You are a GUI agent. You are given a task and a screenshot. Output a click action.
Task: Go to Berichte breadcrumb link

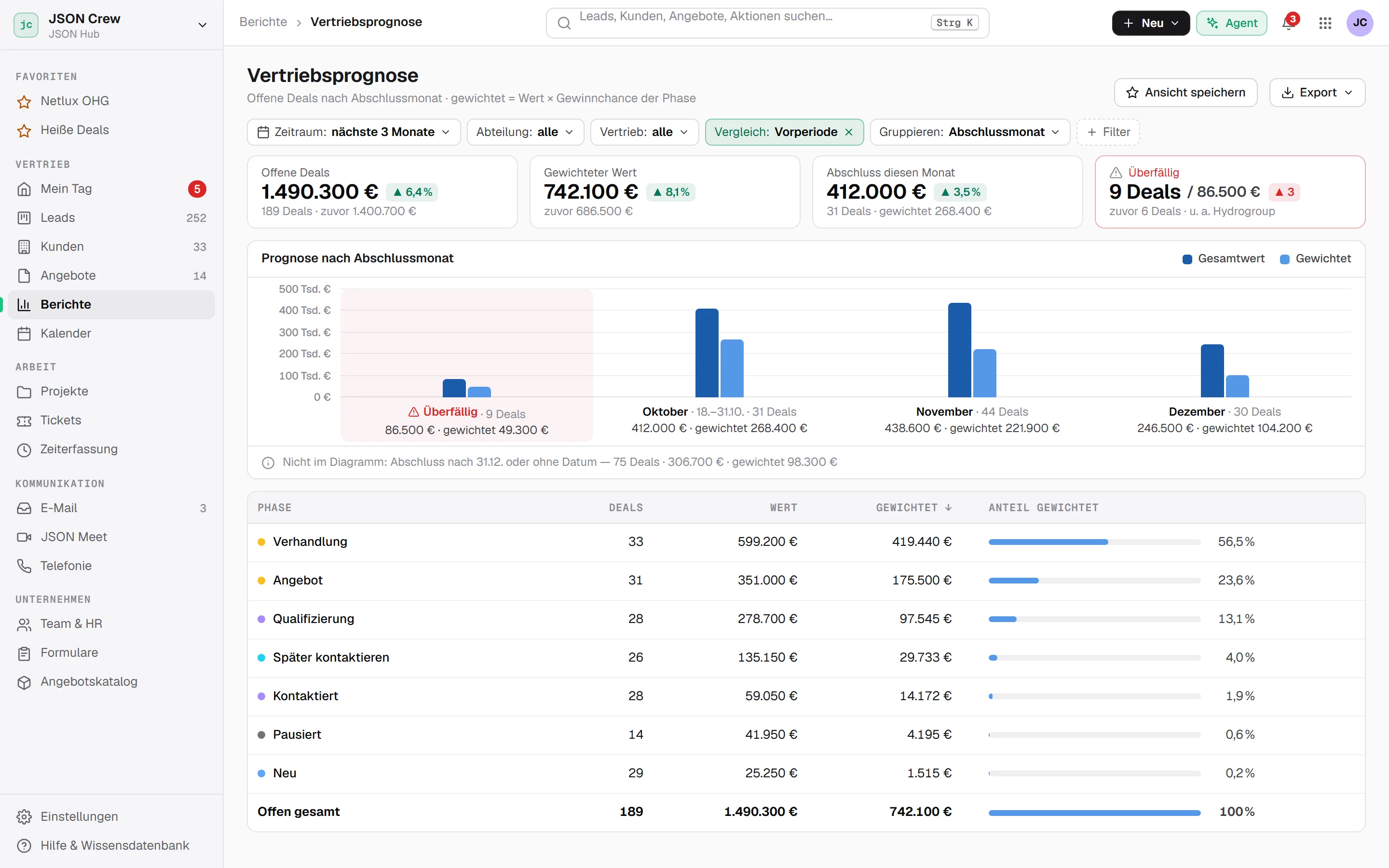point(263,22)
